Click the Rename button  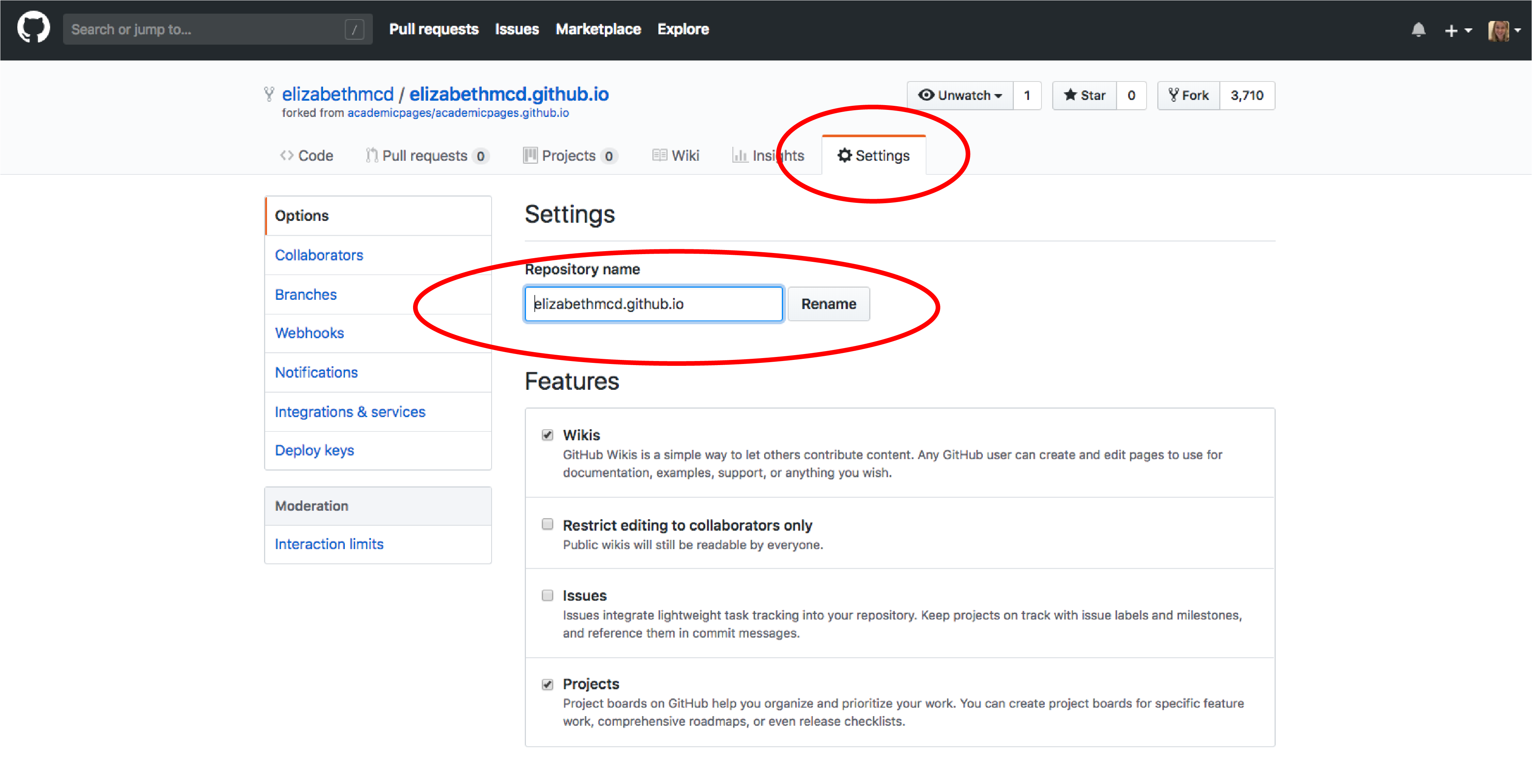pyautogui.click(x=828, y=304)
